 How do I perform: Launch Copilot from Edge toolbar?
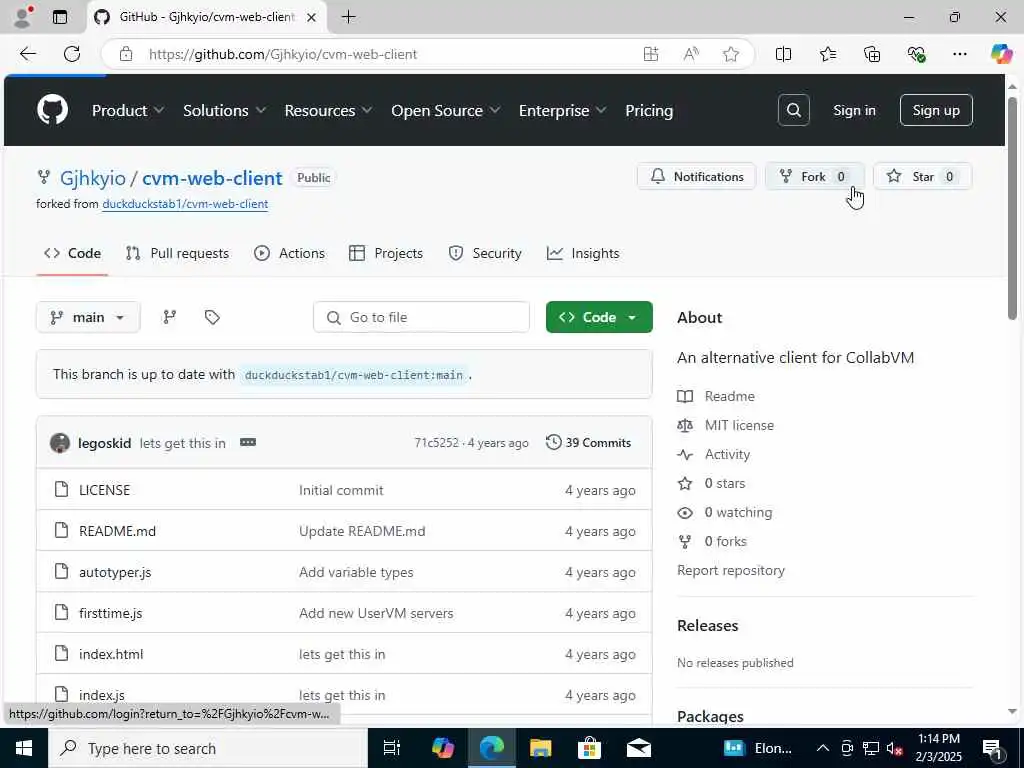[x=1001, y=54]
